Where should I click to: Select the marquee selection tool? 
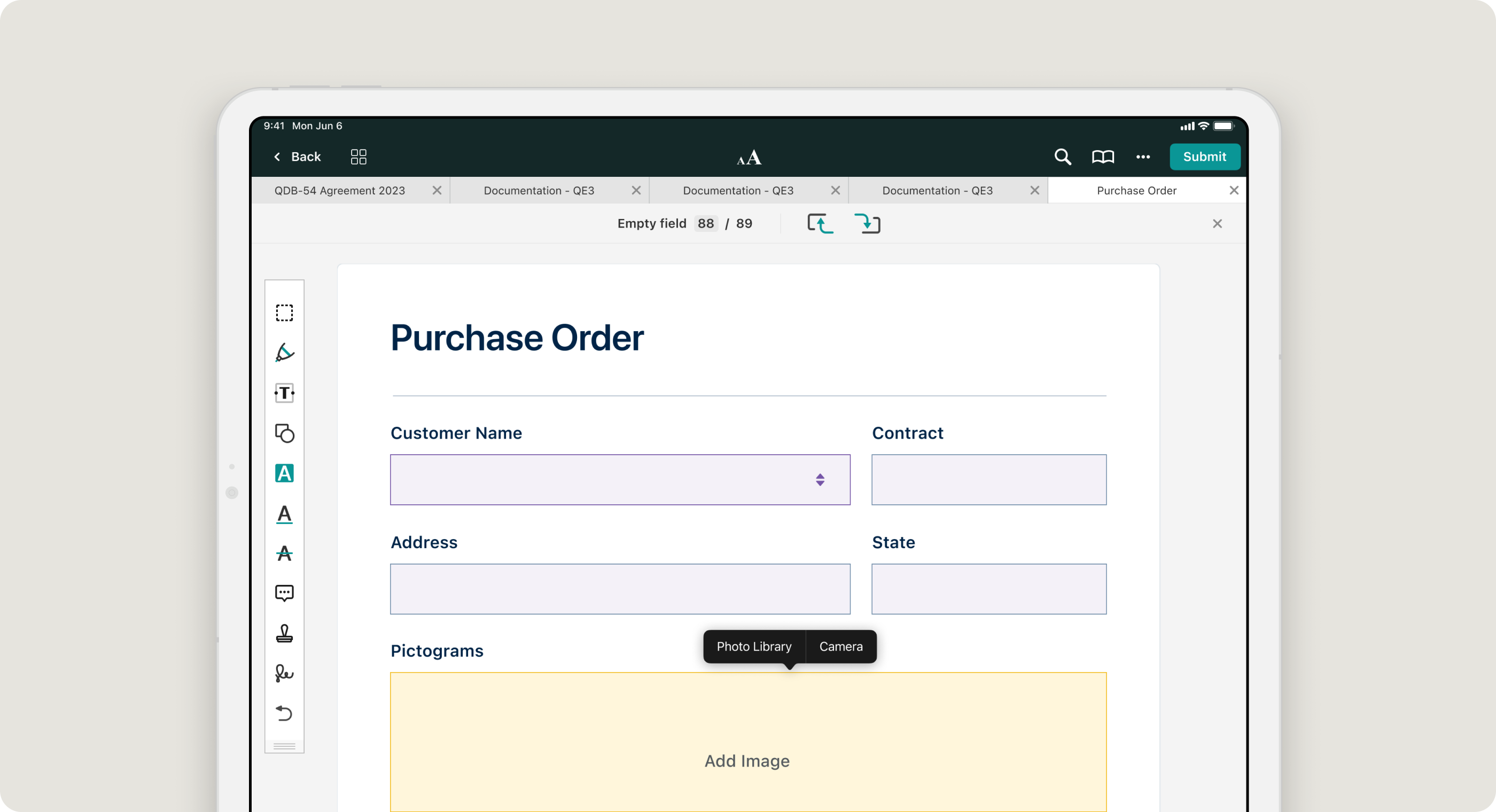284,313
